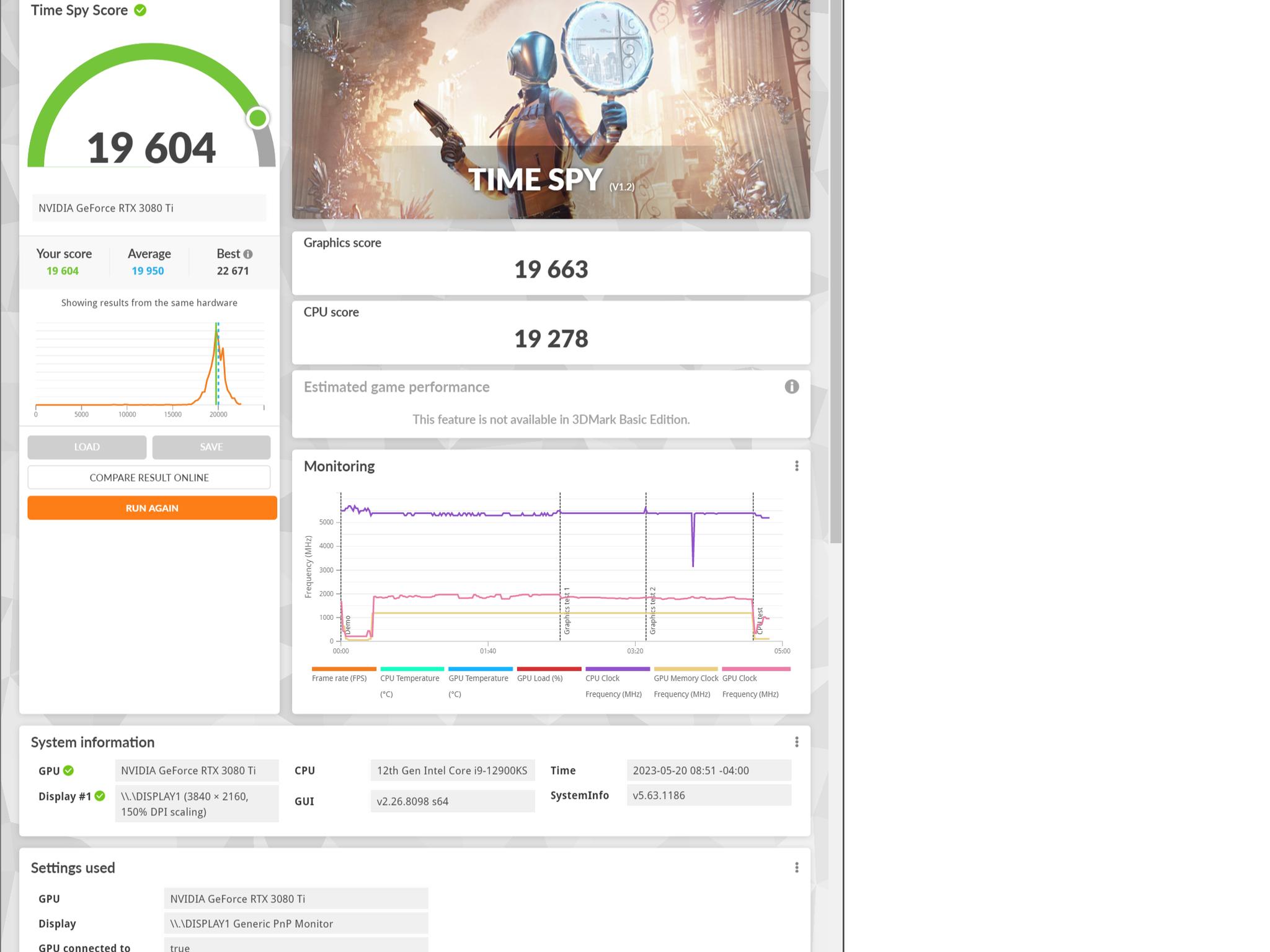Click green checkmark next to GPU label
Viewport: 1270px width, 952px height.
pyautogui.click(x=69, y=770)
